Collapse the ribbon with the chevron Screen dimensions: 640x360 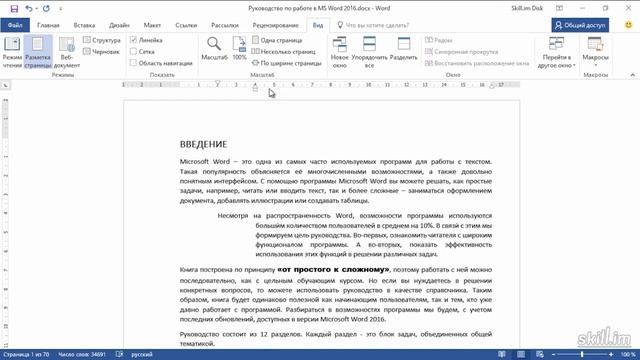[x=632, y=75]
